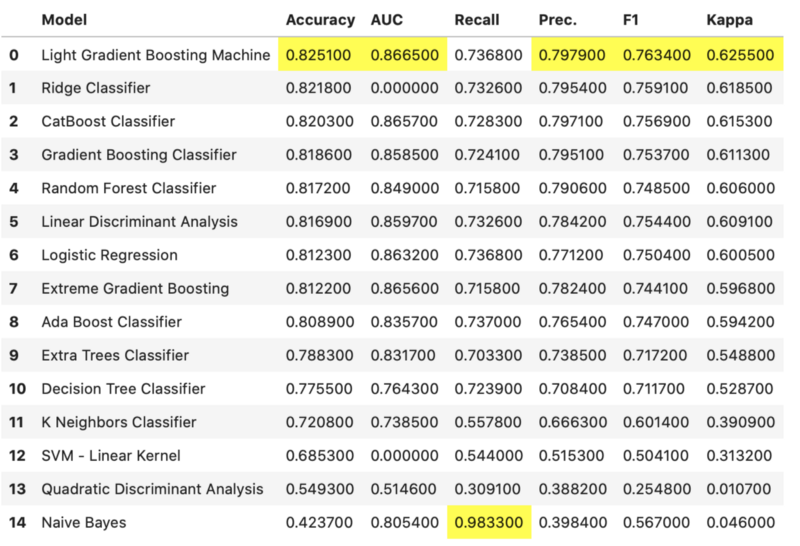Click highlighted accuracy value 0.825100
The image size is (800, 546).
pos(319,55)
